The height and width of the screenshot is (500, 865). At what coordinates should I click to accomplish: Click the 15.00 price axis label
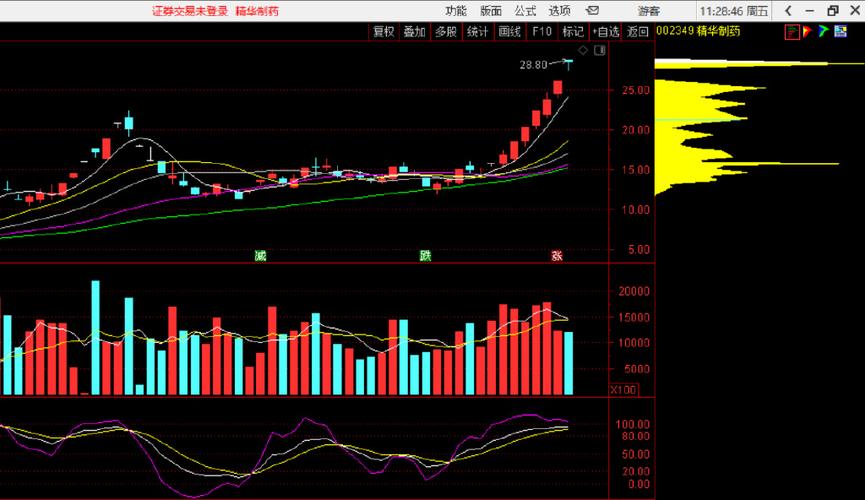tap(636, 170)
